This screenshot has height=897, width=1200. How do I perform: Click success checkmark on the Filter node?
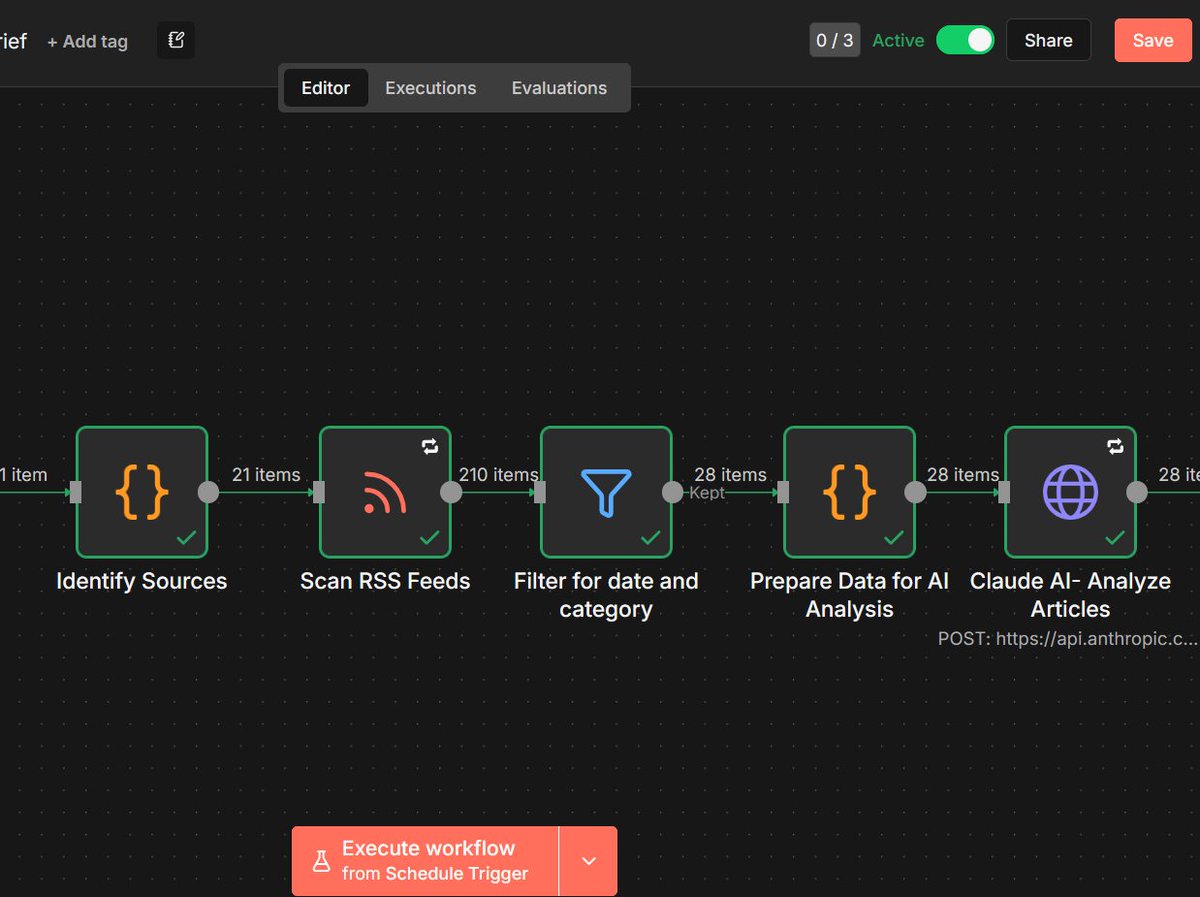[x=650, y=538]
